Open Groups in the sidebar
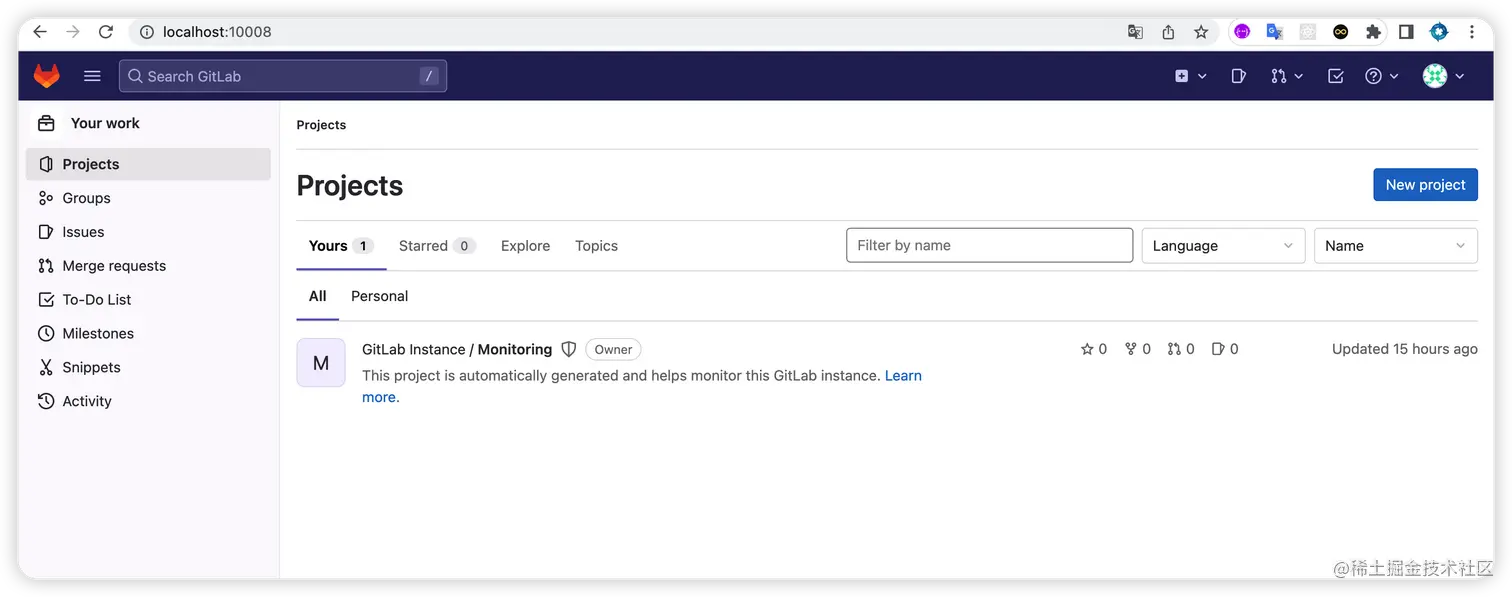The height and width of the screenshot is (597, 1512). (148, 198)
